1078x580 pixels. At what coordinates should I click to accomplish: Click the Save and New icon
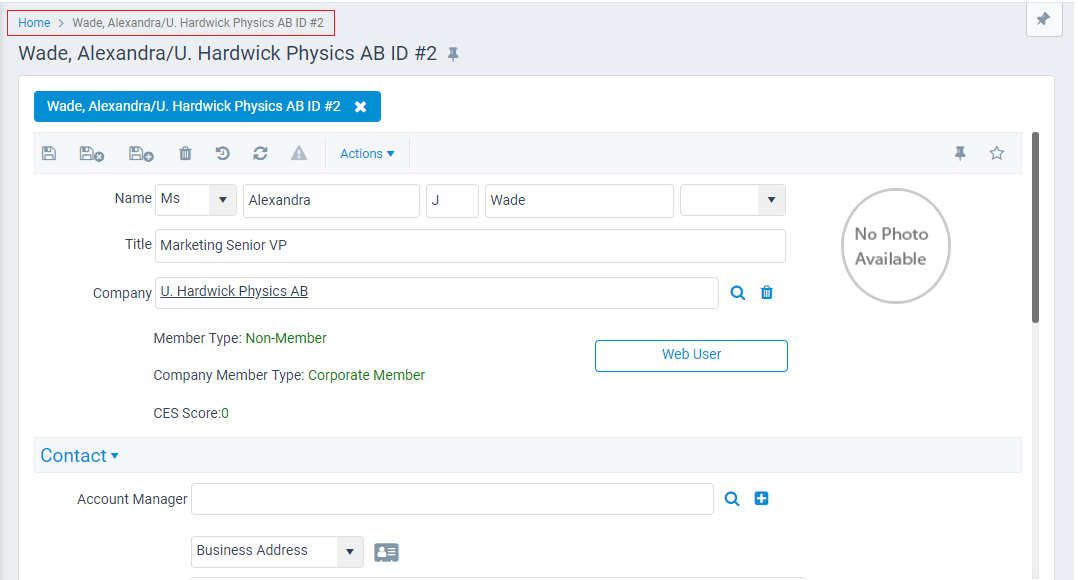[140, 153]
